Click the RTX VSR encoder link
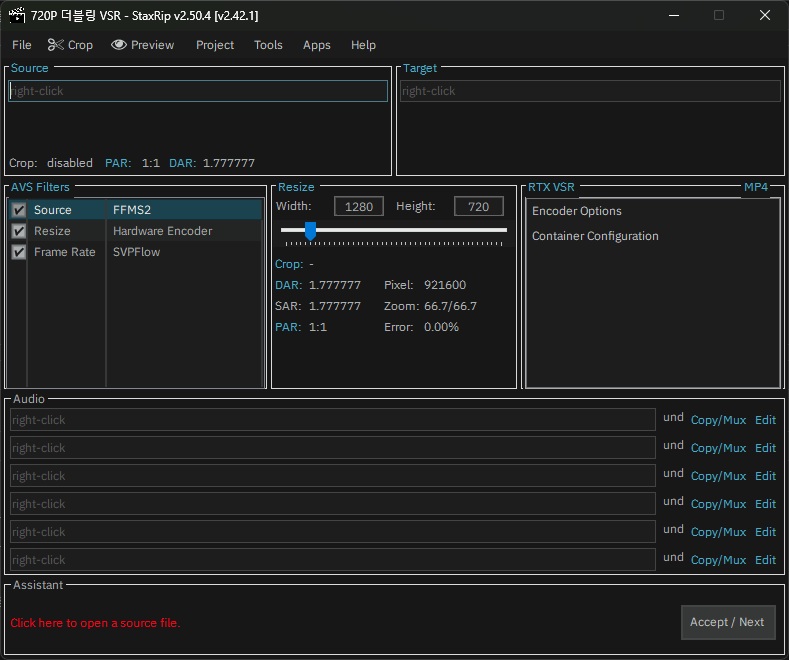Viewport: 789px width, 660px height. [551, 187]
